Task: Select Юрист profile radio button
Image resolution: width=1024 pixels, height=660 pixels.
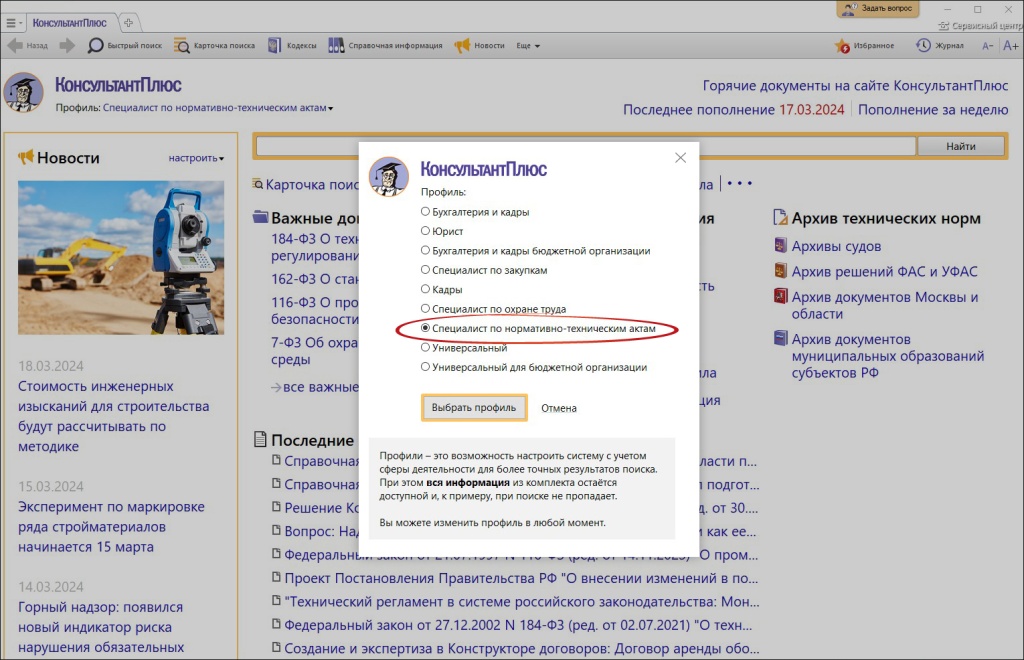Action: pos(425,230)
